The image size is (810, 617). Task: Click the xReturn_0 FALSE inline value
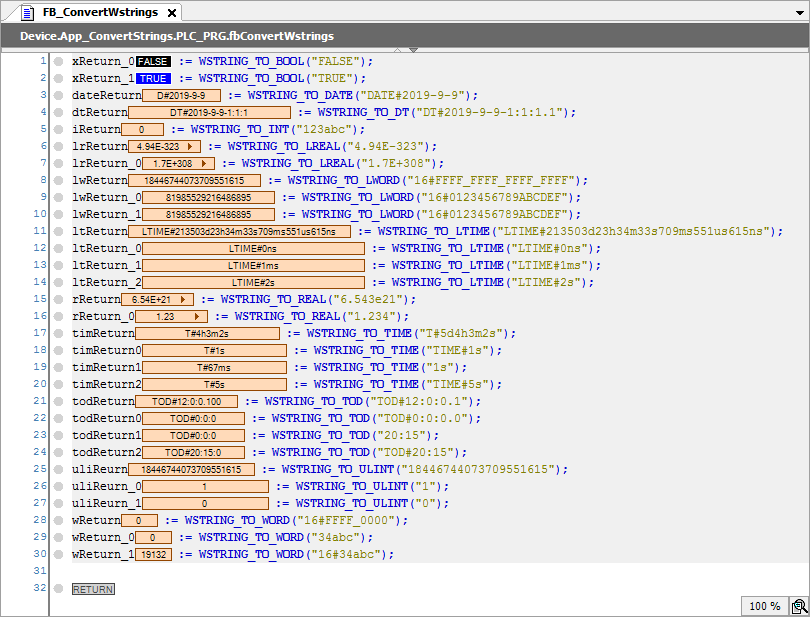click(154, 61)
